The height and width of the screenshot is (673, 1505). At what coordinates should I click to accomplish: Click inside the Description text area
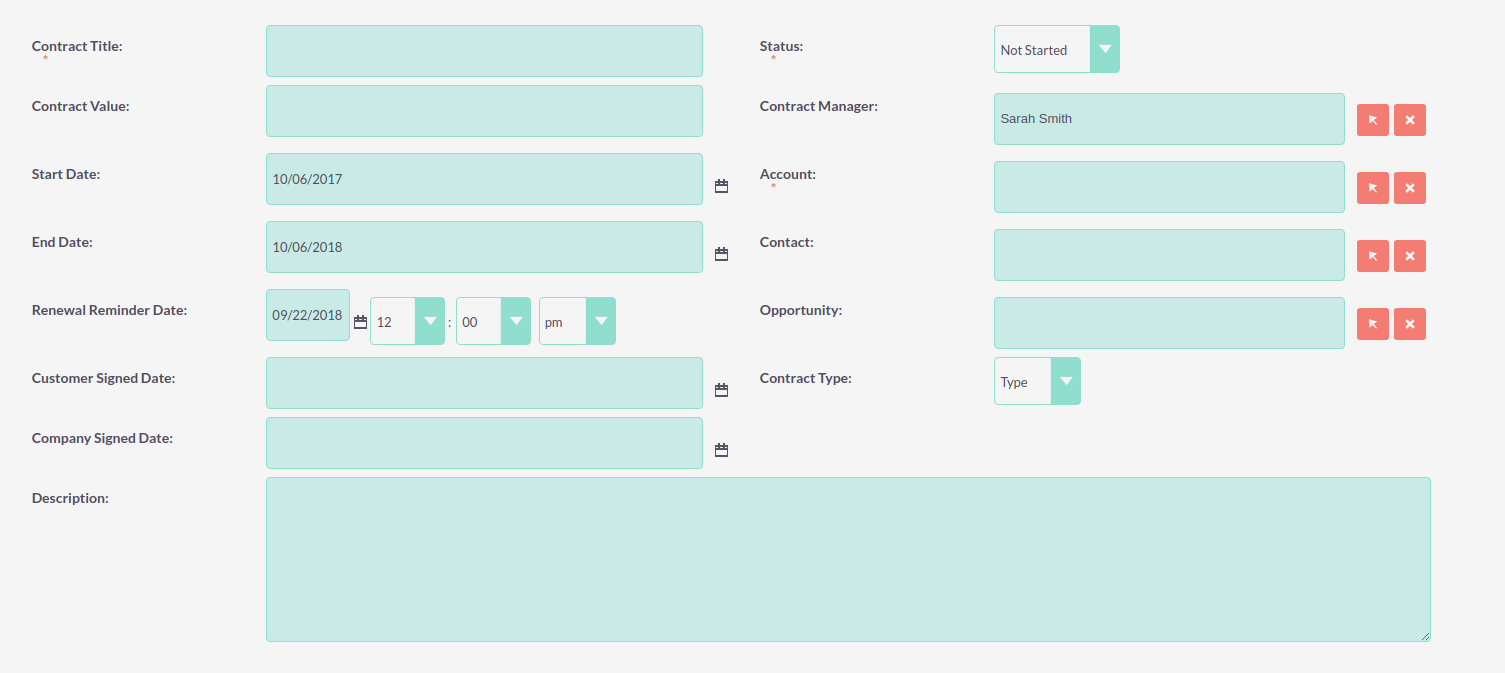tap(847, 559)
